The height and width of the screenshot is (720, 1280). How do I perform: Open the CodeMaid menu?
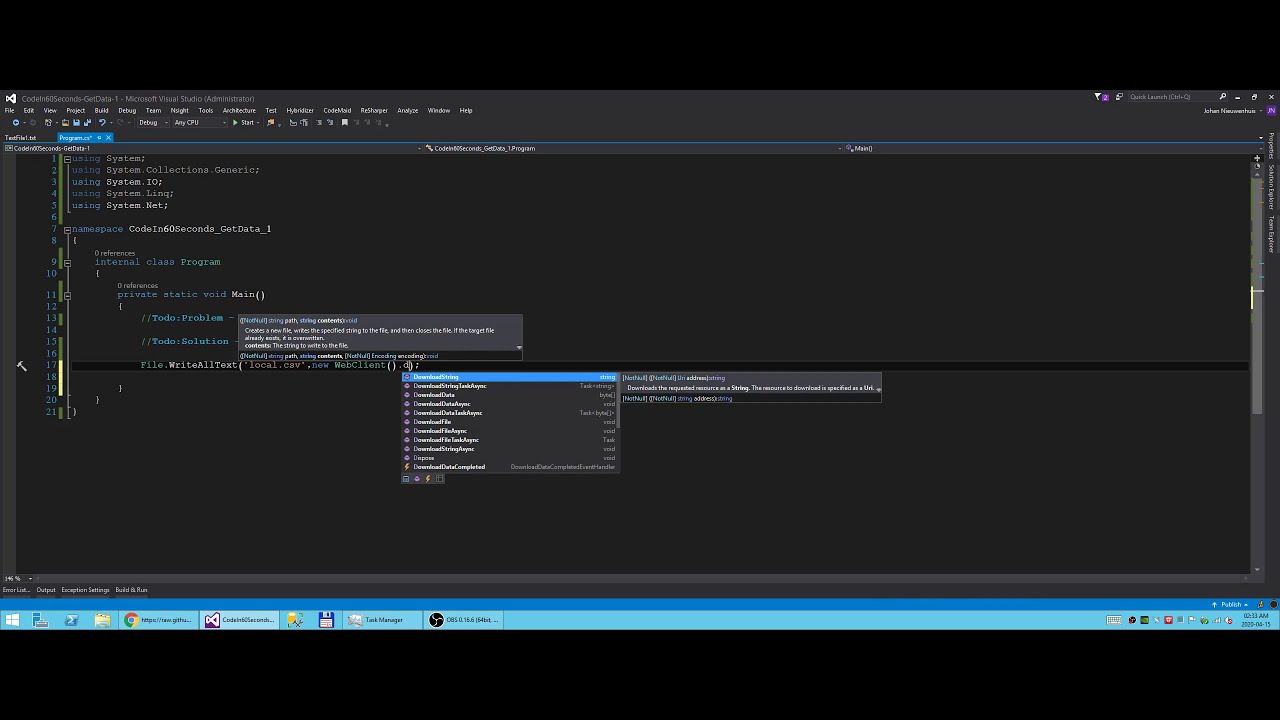[x=337, y=110]
